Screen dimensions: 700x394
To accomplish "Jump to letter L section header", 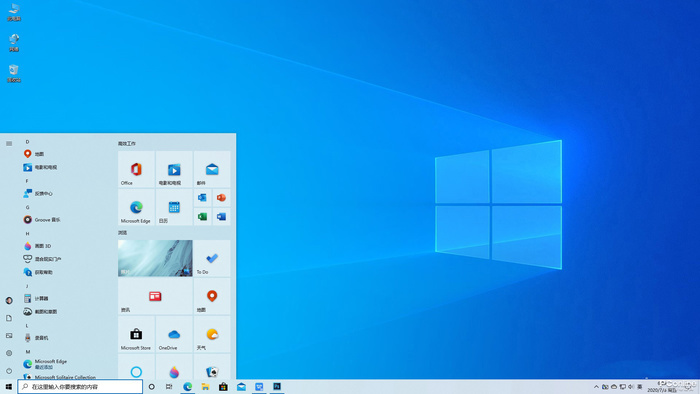I will click(27, 325).
